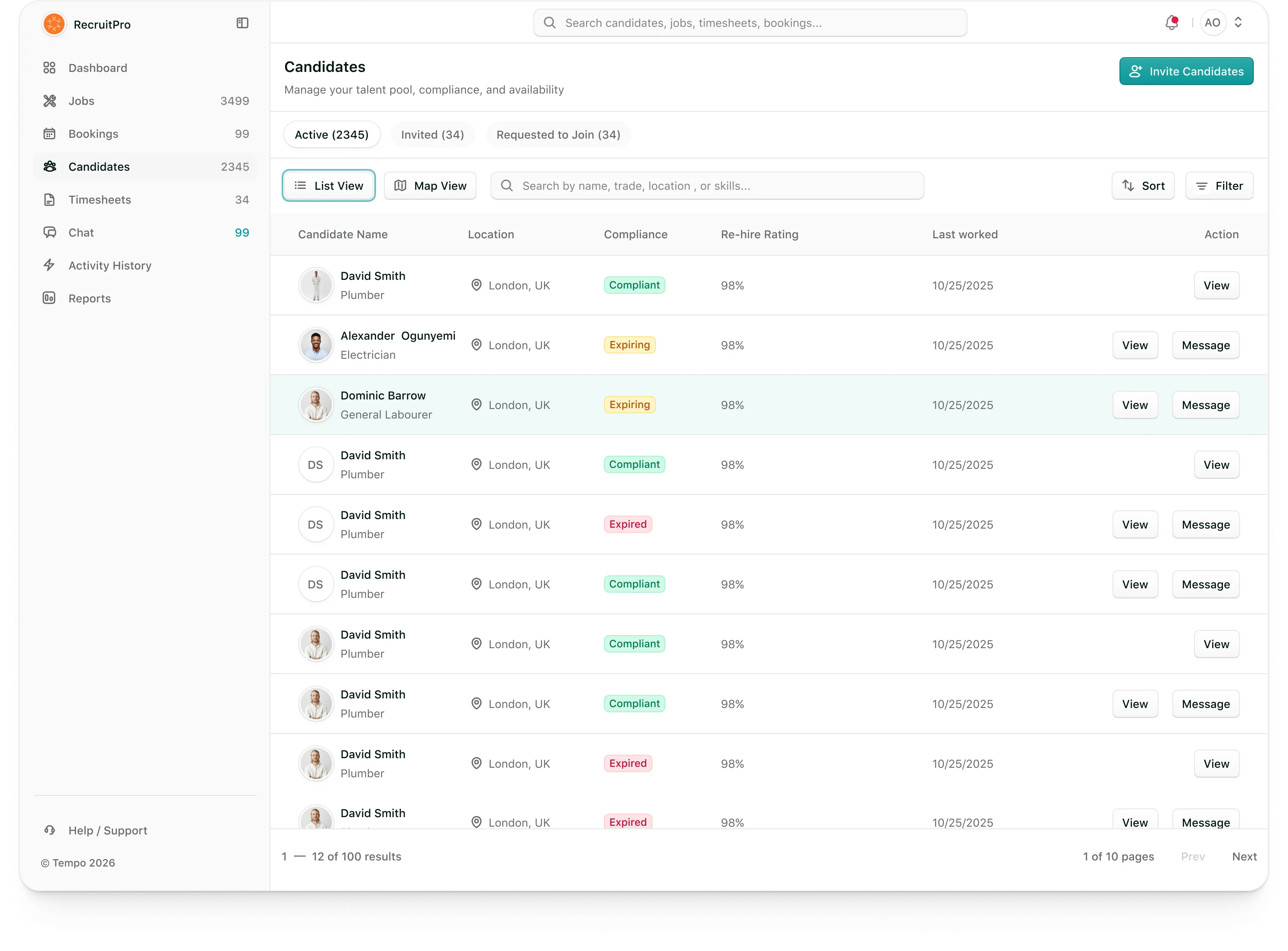Image resolution: width=1288 pixels, height=951 pixels.
Task: Go to Jobs in sidebar
Action: (145, 101)
